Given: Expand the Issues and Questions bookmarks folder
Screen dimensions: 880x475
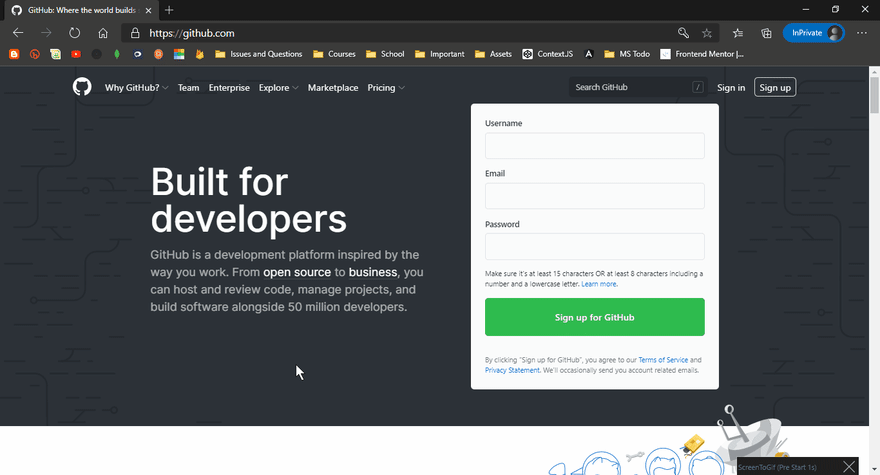Looking at the screenshot, I should click(x=259, y=54).
